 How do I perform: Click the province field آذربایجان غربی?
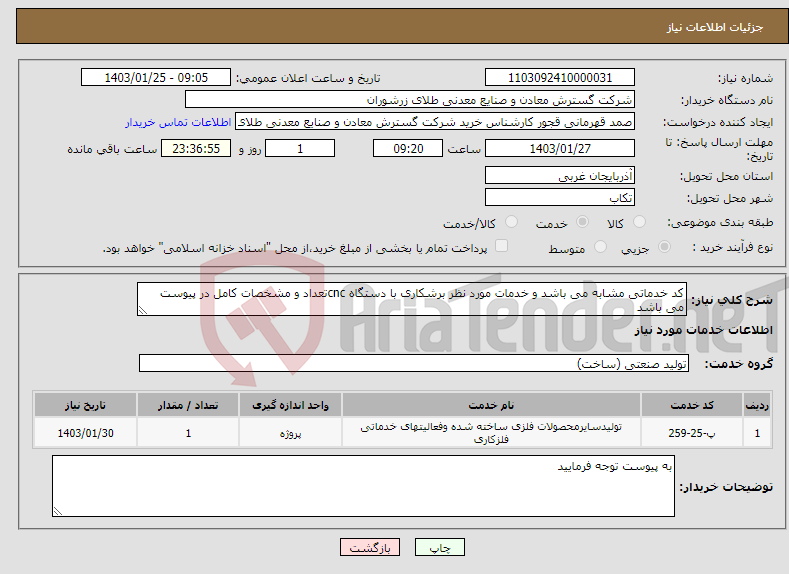(x=560, y=176)
